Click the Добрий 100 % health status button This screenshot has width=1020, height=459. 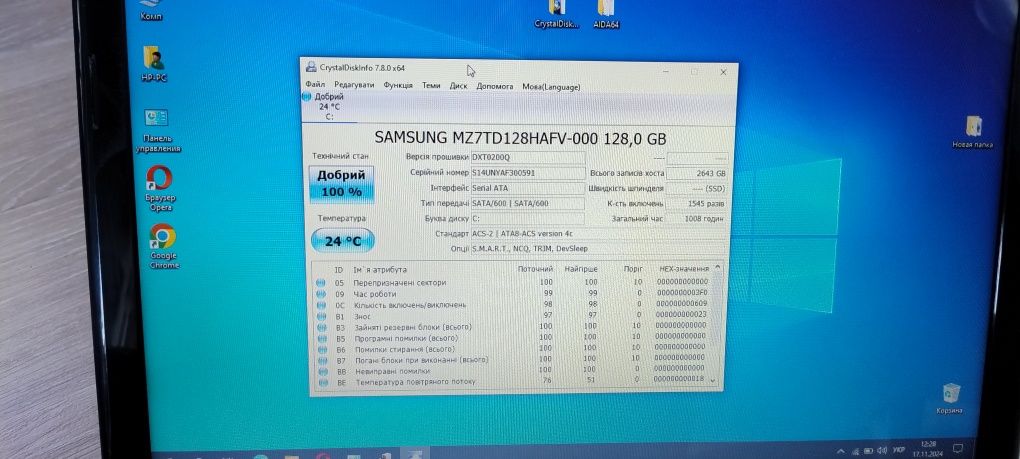click(x=342, y=185)
